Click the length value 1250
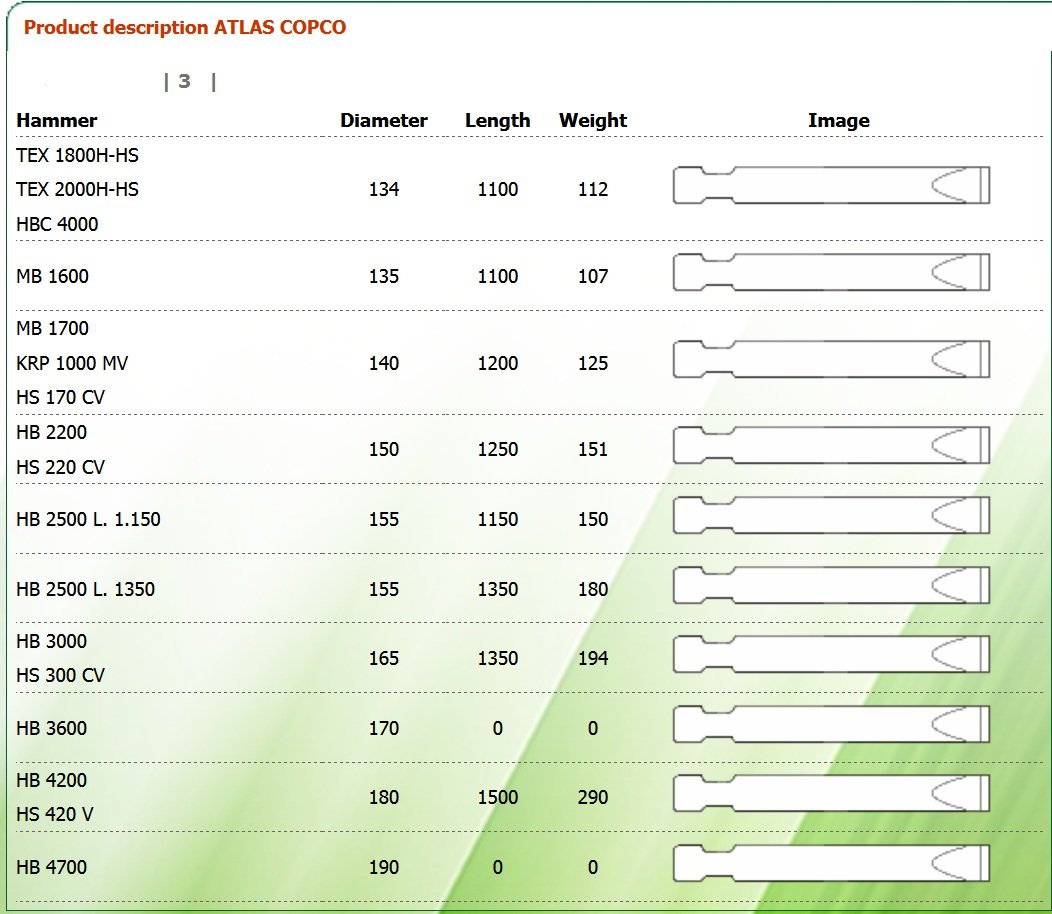 click(498, 449)
